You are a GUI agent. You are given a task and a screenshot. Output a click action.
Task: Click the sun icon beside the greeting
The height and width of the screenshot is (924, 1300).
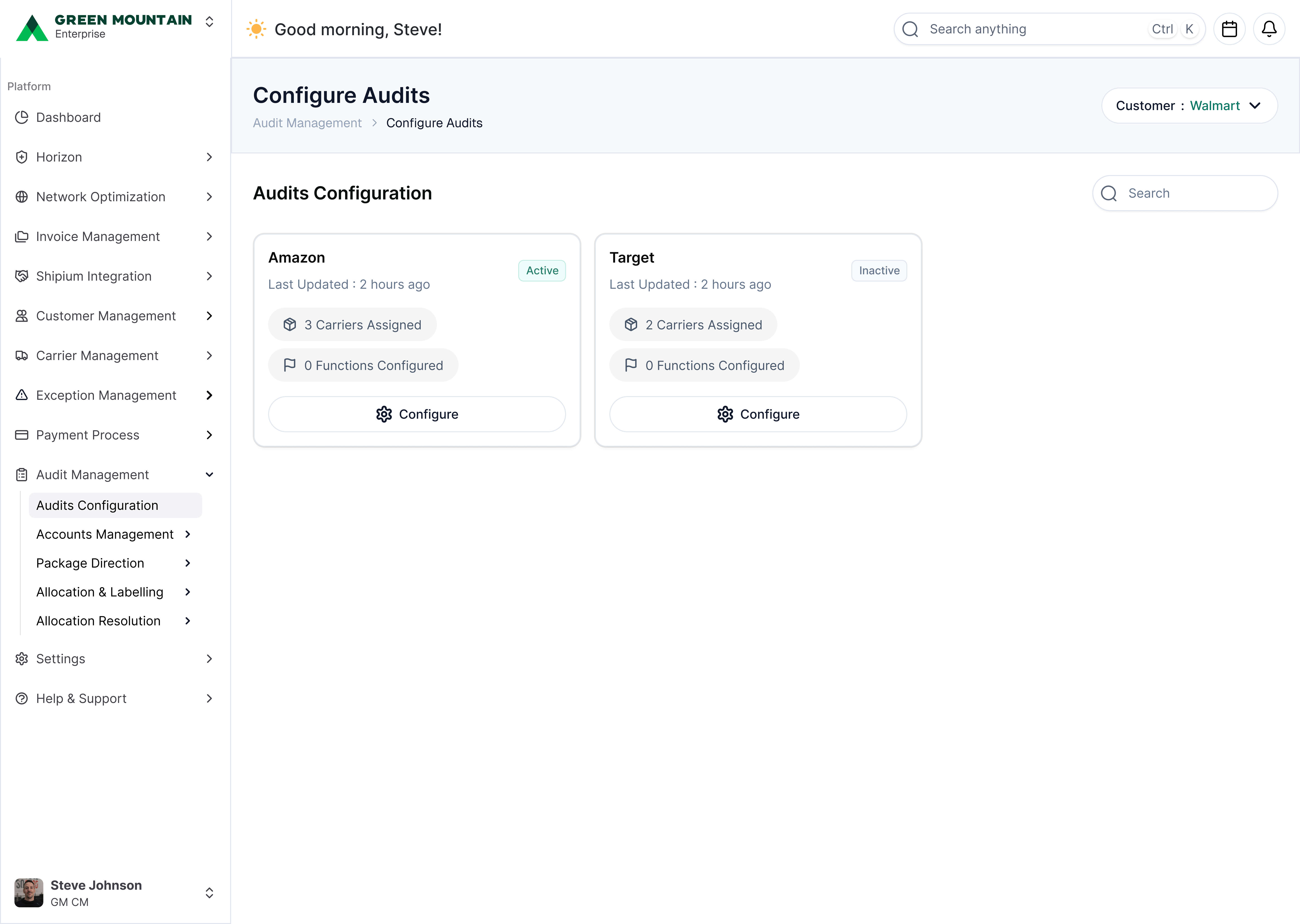point(256,29)
